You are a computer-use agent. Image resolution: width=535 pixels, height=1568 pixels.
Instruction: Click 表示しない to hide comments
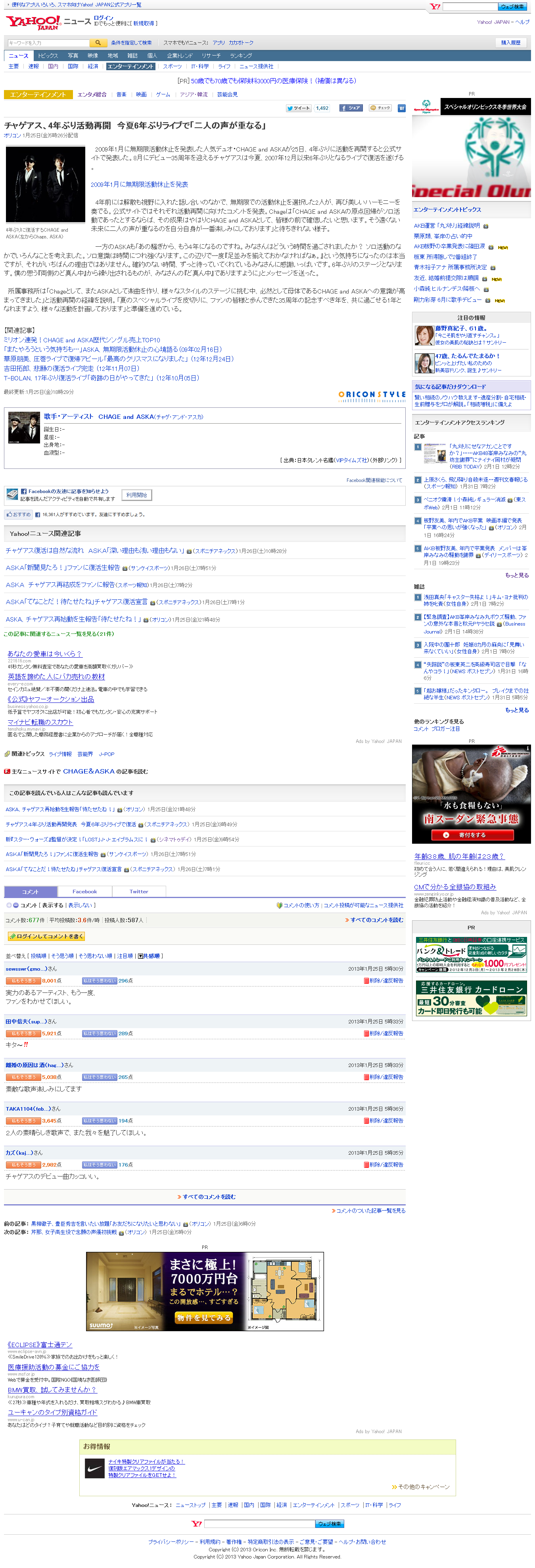point(81,905)
